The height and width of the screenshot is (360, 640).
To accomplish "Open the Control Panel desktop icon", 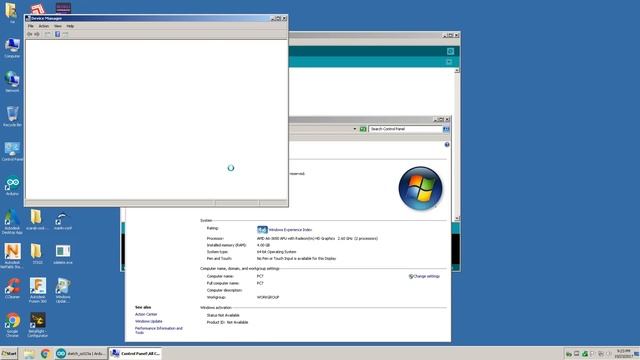I will point(12,151).
